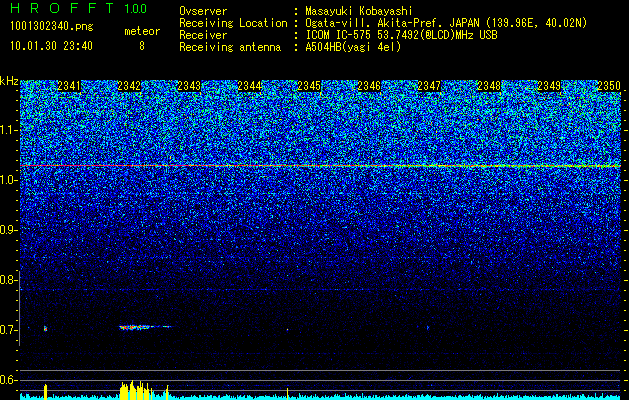Click the time marker 2350
This screenshot has width=629, height=400.
(609, 86)
